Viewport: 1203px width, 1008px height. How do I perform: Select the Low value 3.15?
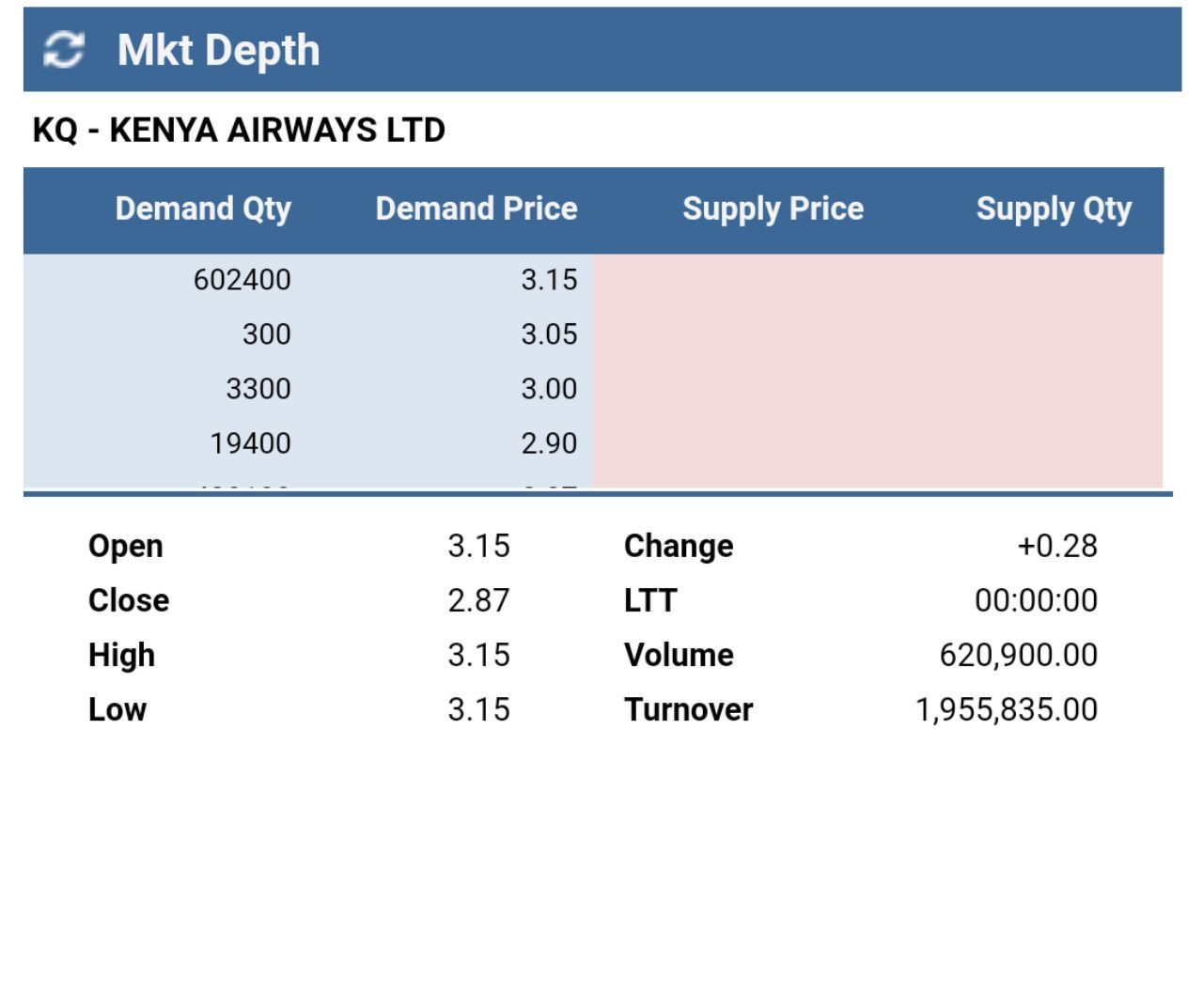coord(478,709)
